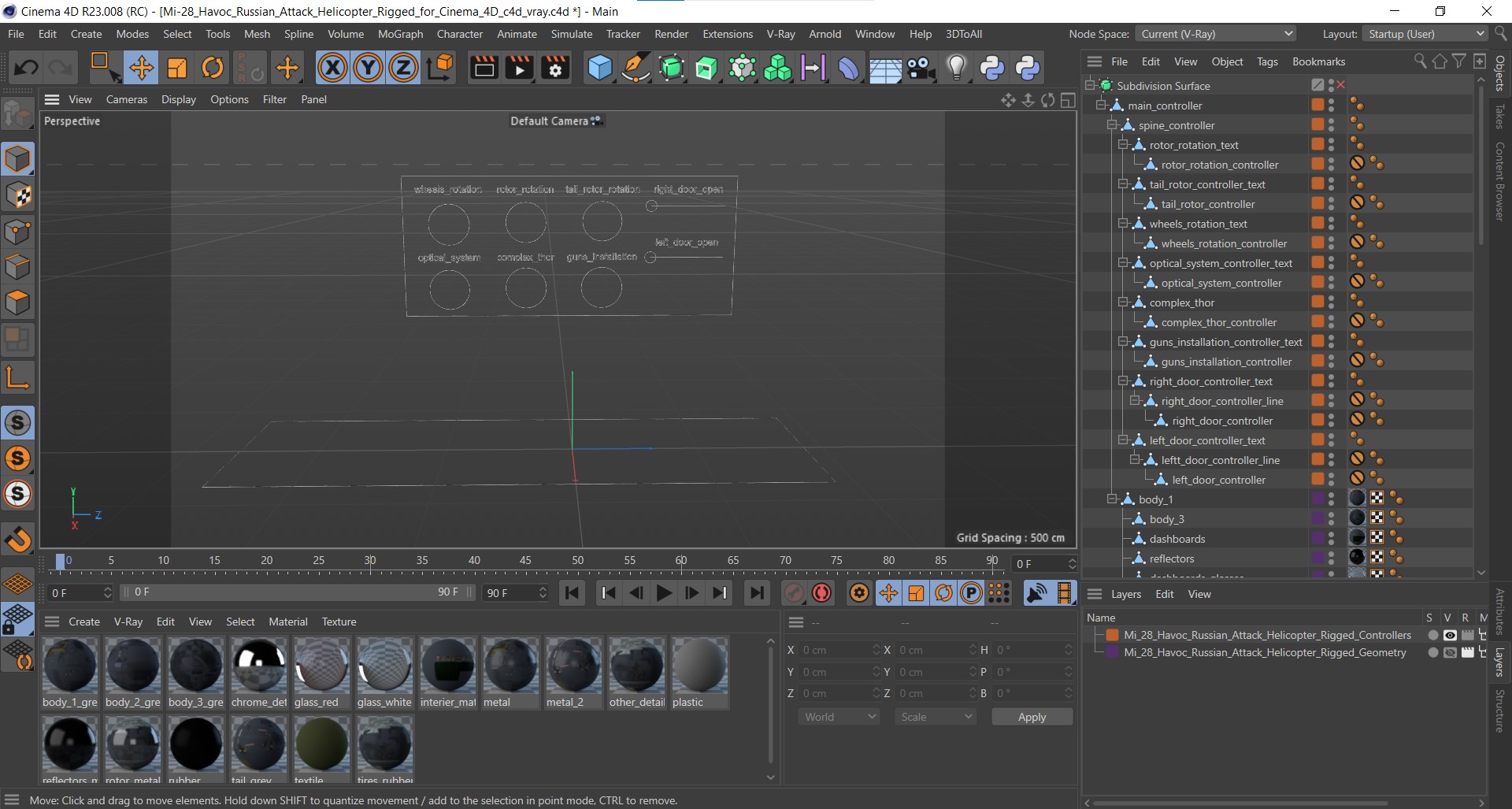Screen dimensions: 1512x809
Task: Collapse rotor_rotation_text node
Action: pyautogui.click(x=1124, y=144)
